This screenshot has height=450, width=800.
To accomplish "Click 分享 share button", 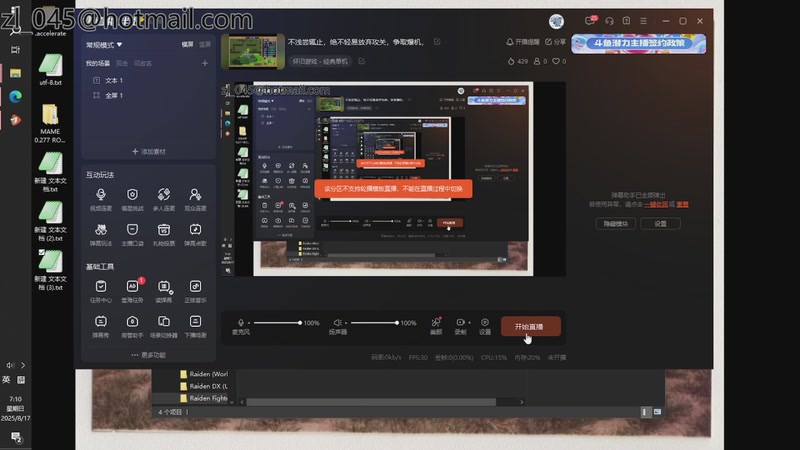I will coord(555,42).
